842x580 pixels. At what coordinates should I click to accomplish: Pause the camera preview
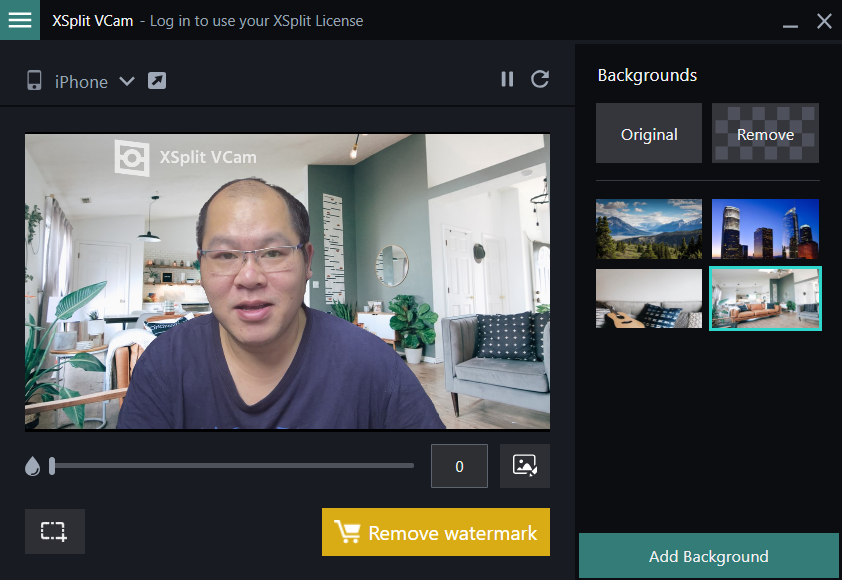507,79
